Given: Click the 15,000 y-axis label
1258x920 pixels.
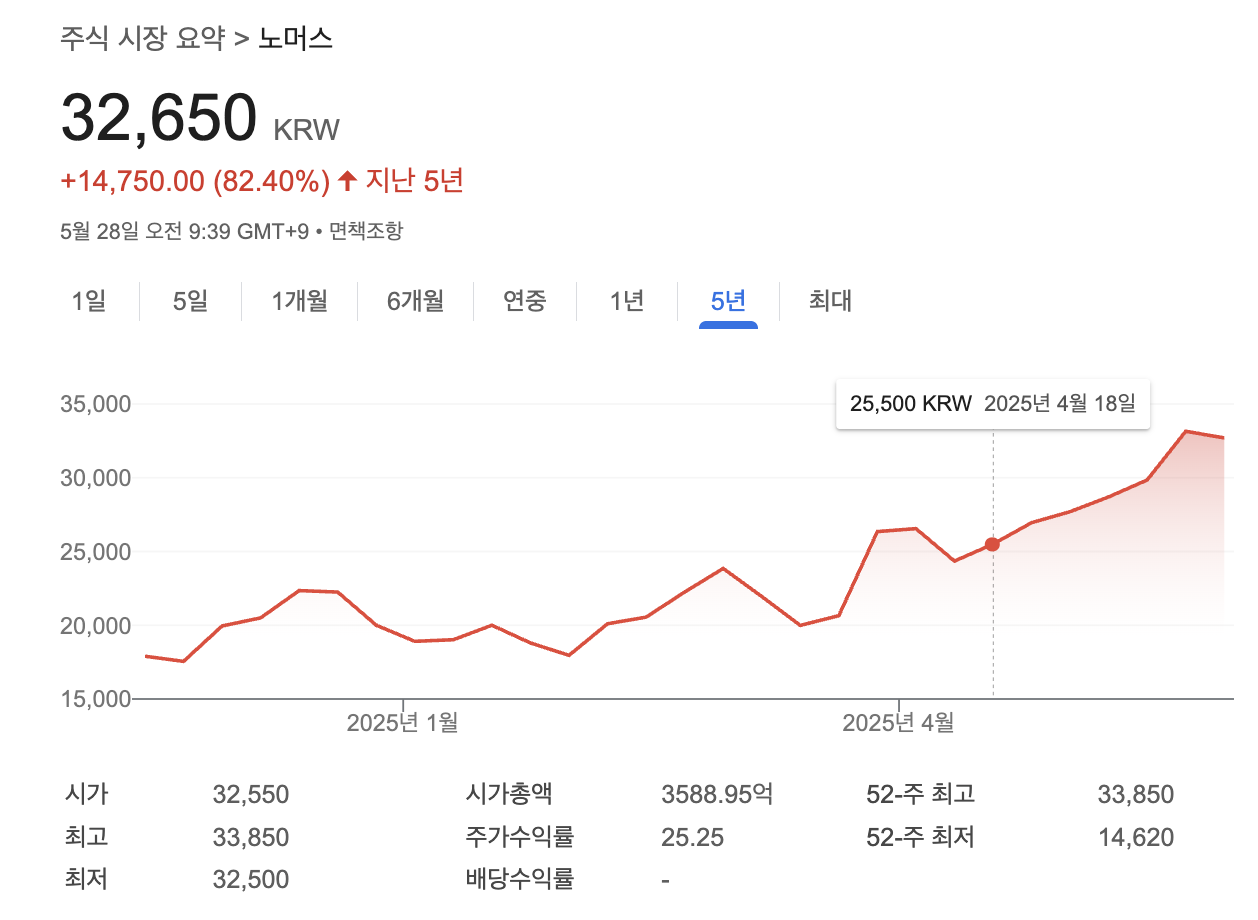Looking at the screenshot, I should coord(96,699).
